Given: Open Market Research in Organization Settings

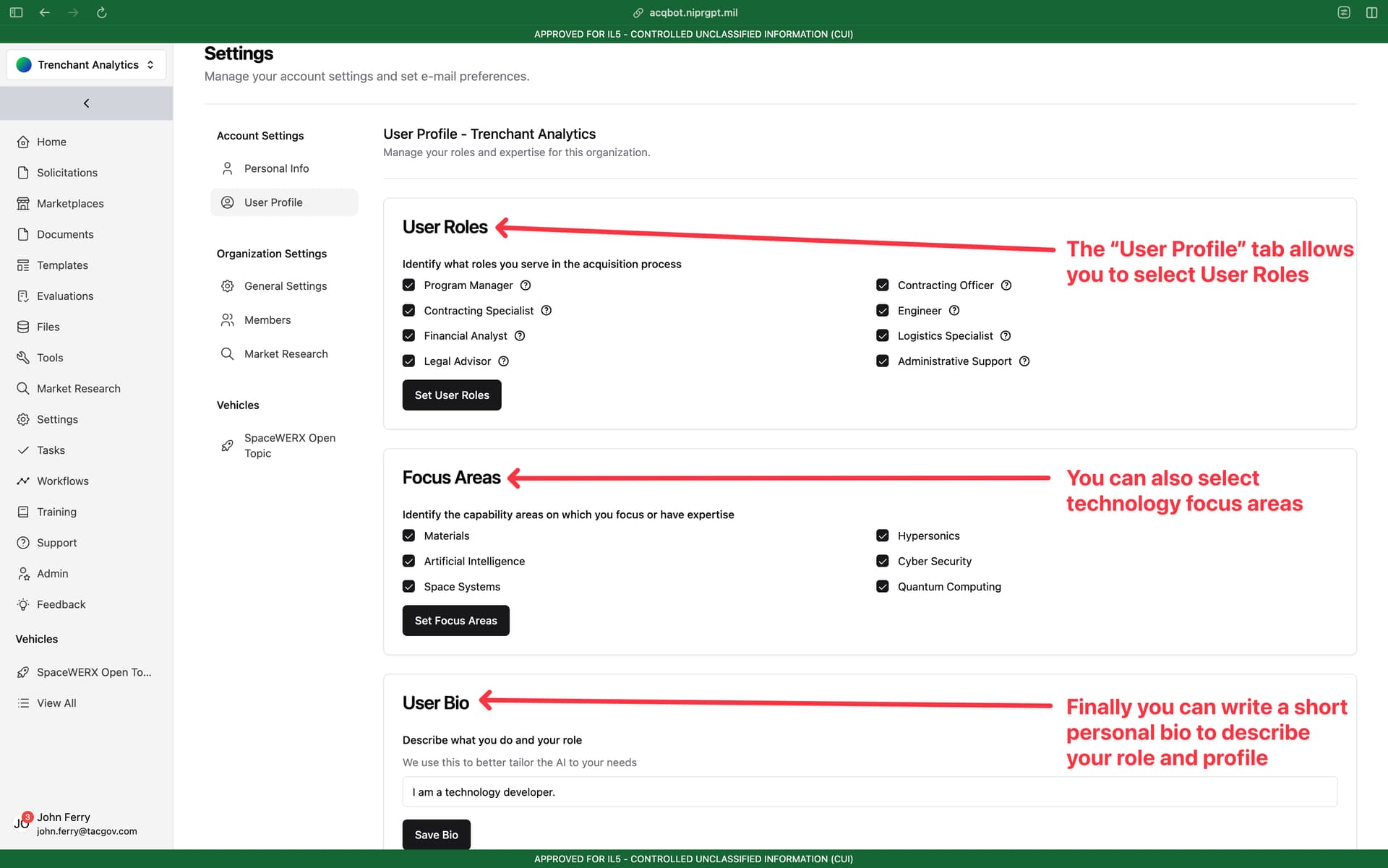Looking at the screenshot, I should click(284, 354).
